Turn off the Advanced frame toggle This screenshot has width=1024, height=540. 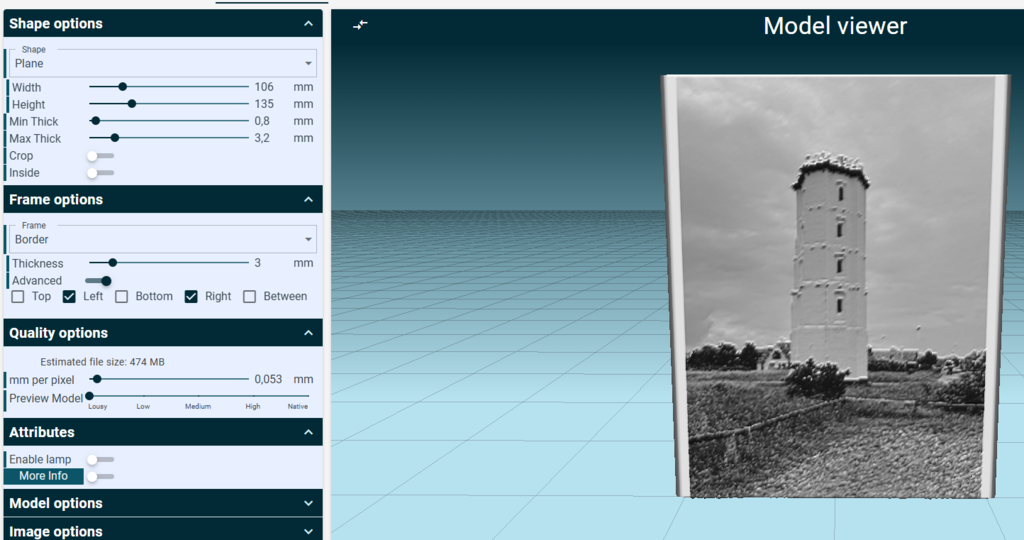pyautogui.click(x=99, y=281)
